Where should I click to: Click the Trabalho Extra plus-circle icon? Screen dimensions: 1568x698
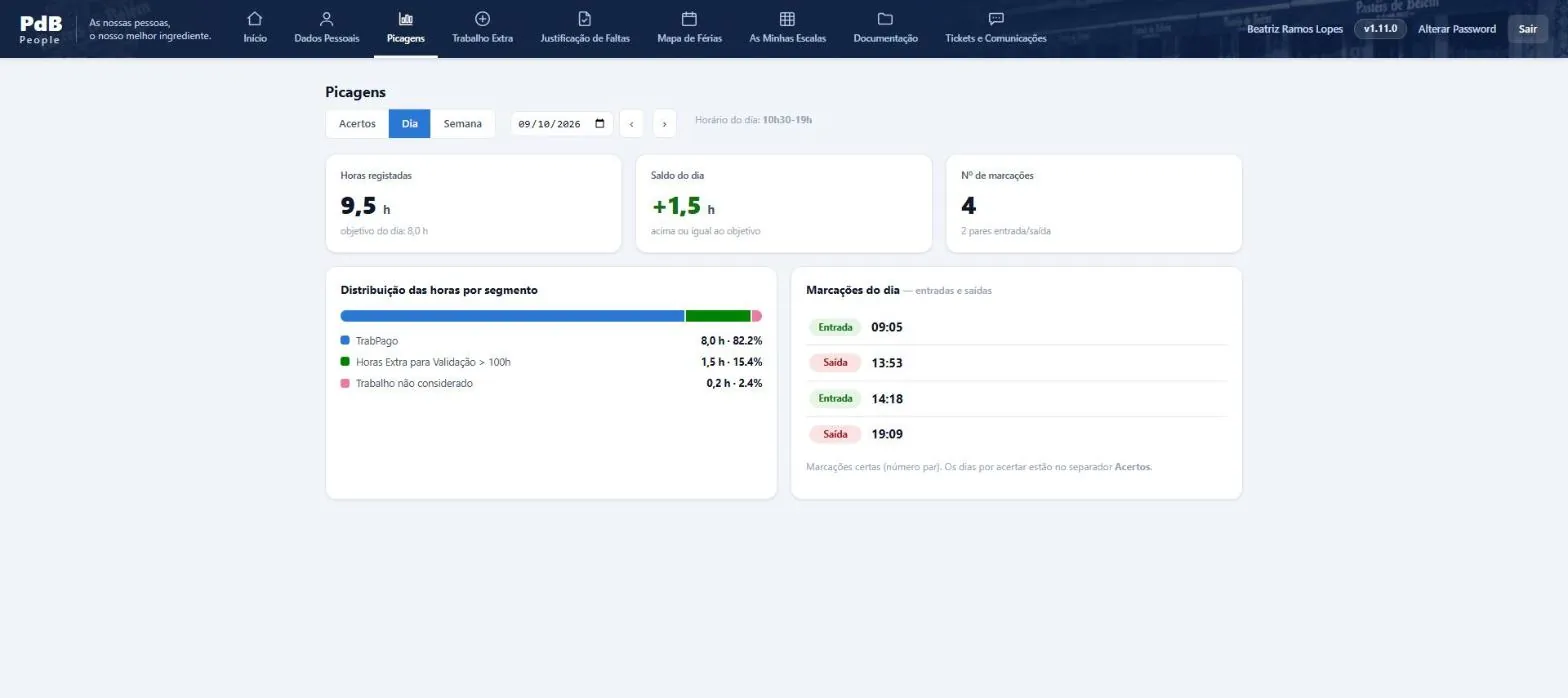click(x=482, y=18)
